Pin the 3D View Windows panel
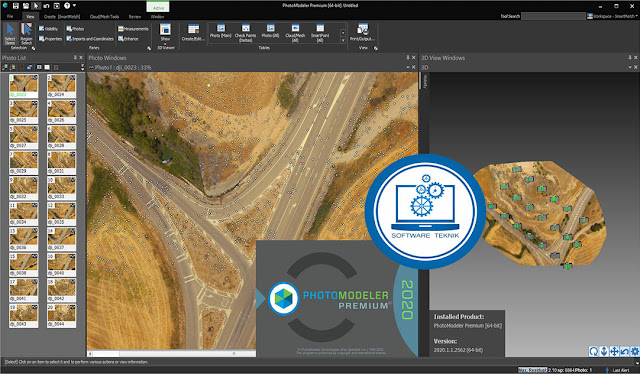The image size is (640, 374). [630, 58]
